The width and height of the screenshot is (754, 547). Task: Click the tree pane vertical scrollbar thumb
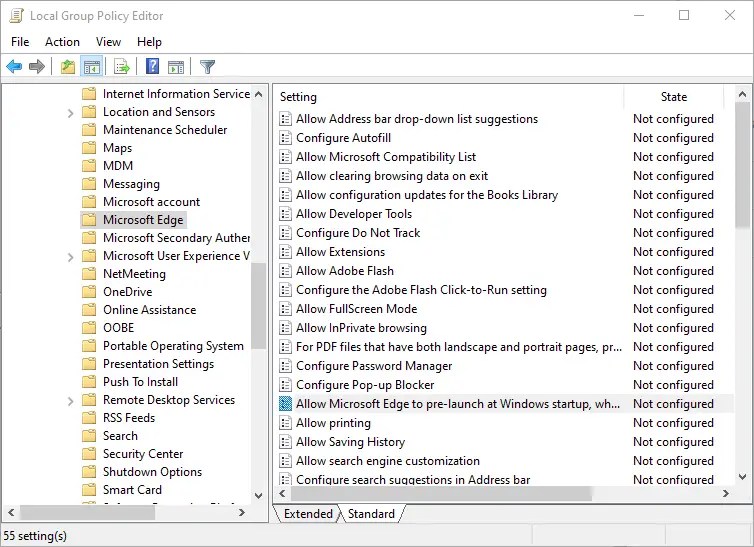259,306
